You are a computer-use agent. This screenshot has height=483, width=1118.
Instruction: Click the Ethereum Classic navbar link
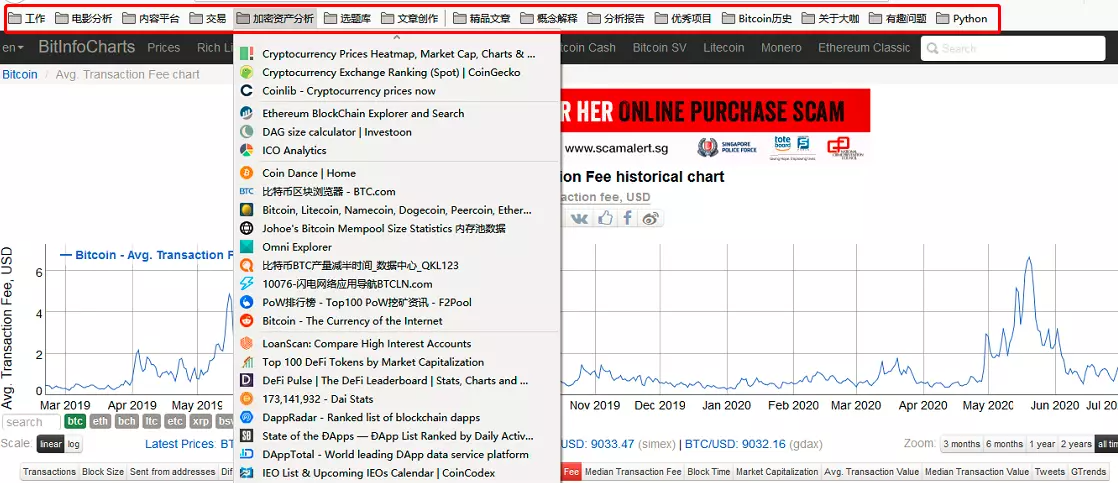(863, 47)
